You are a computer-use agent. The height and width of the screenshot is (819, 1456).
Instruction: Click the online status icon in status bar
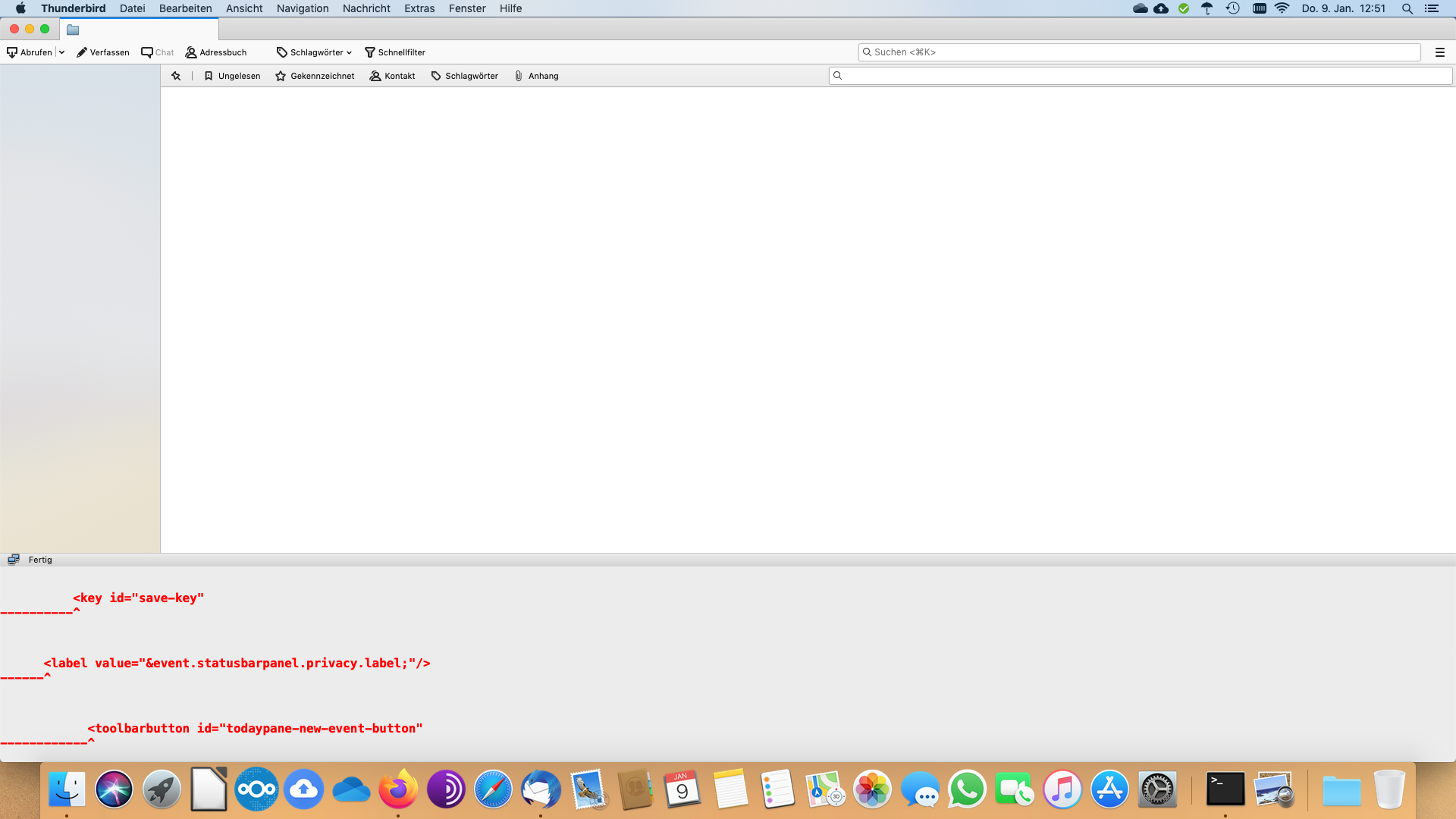click(13, 560)
